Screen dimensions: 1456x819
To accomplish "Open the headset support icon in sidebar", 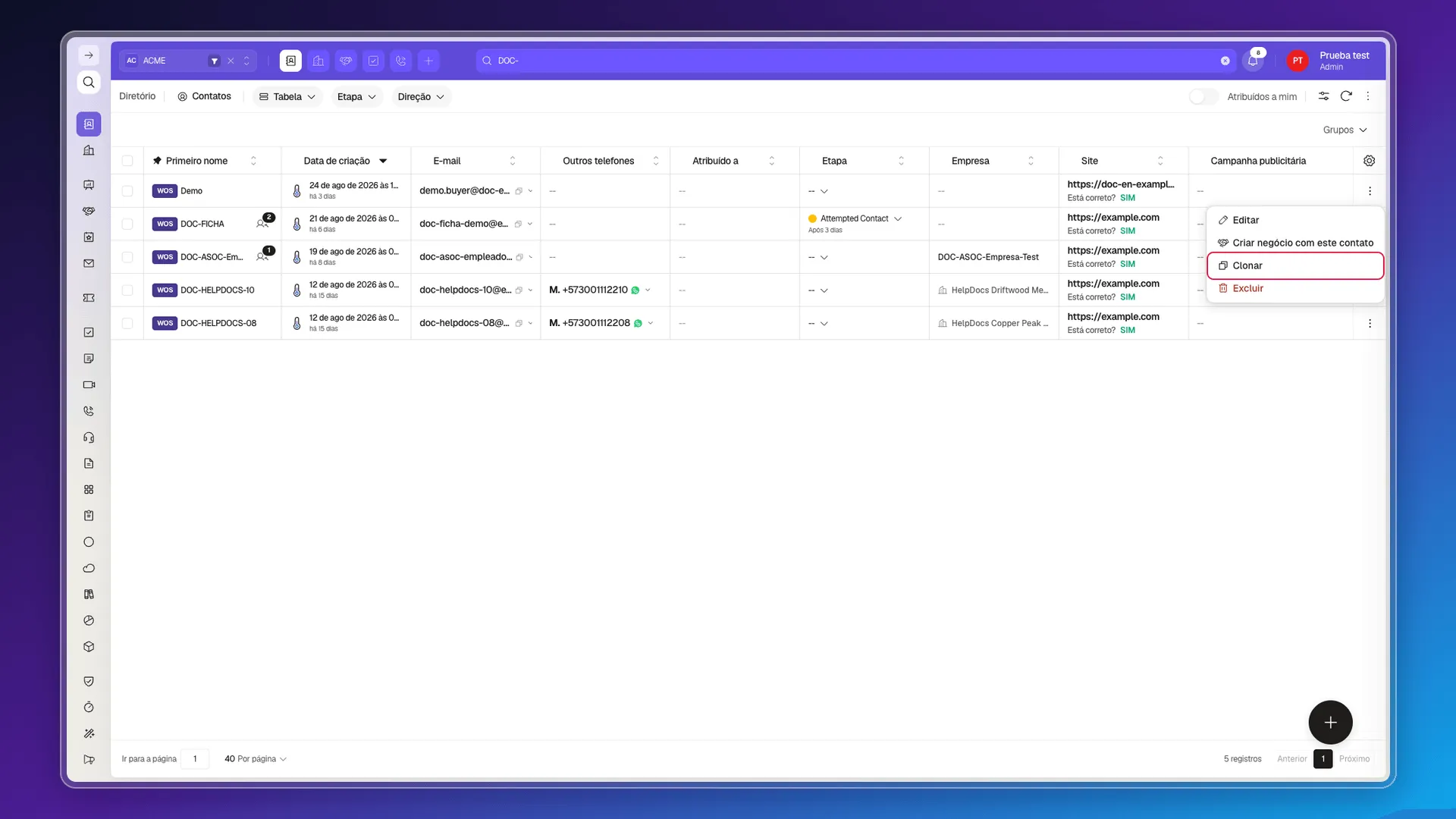I will point(89,438).
